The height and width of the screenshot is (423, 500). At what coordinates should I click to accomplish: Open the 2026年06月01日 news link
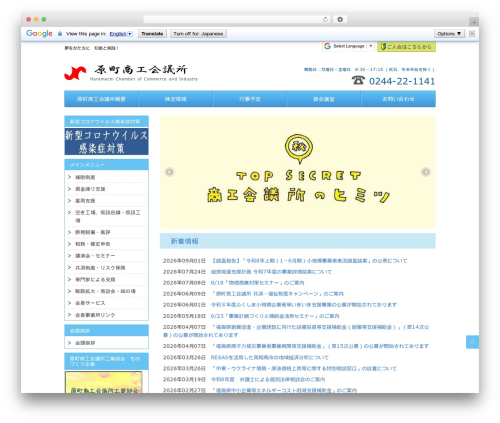pos(304,305)
